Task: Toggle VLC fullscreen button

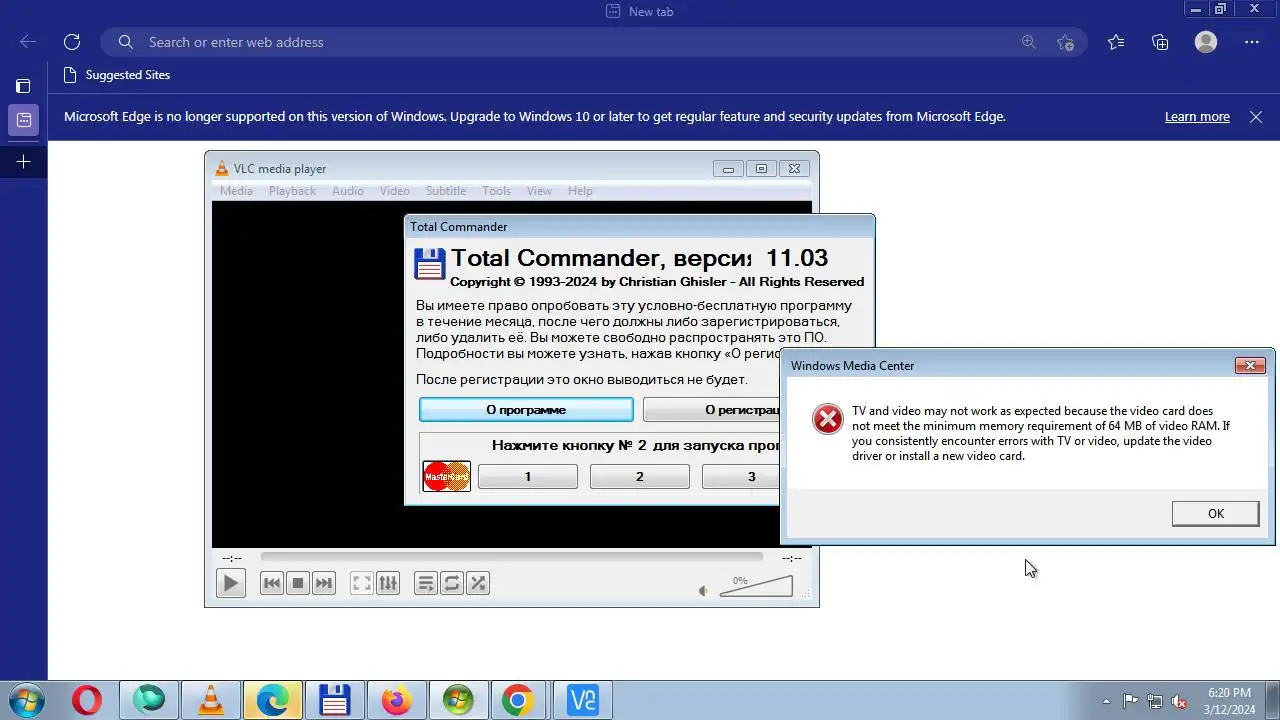Action: [362, 583]
